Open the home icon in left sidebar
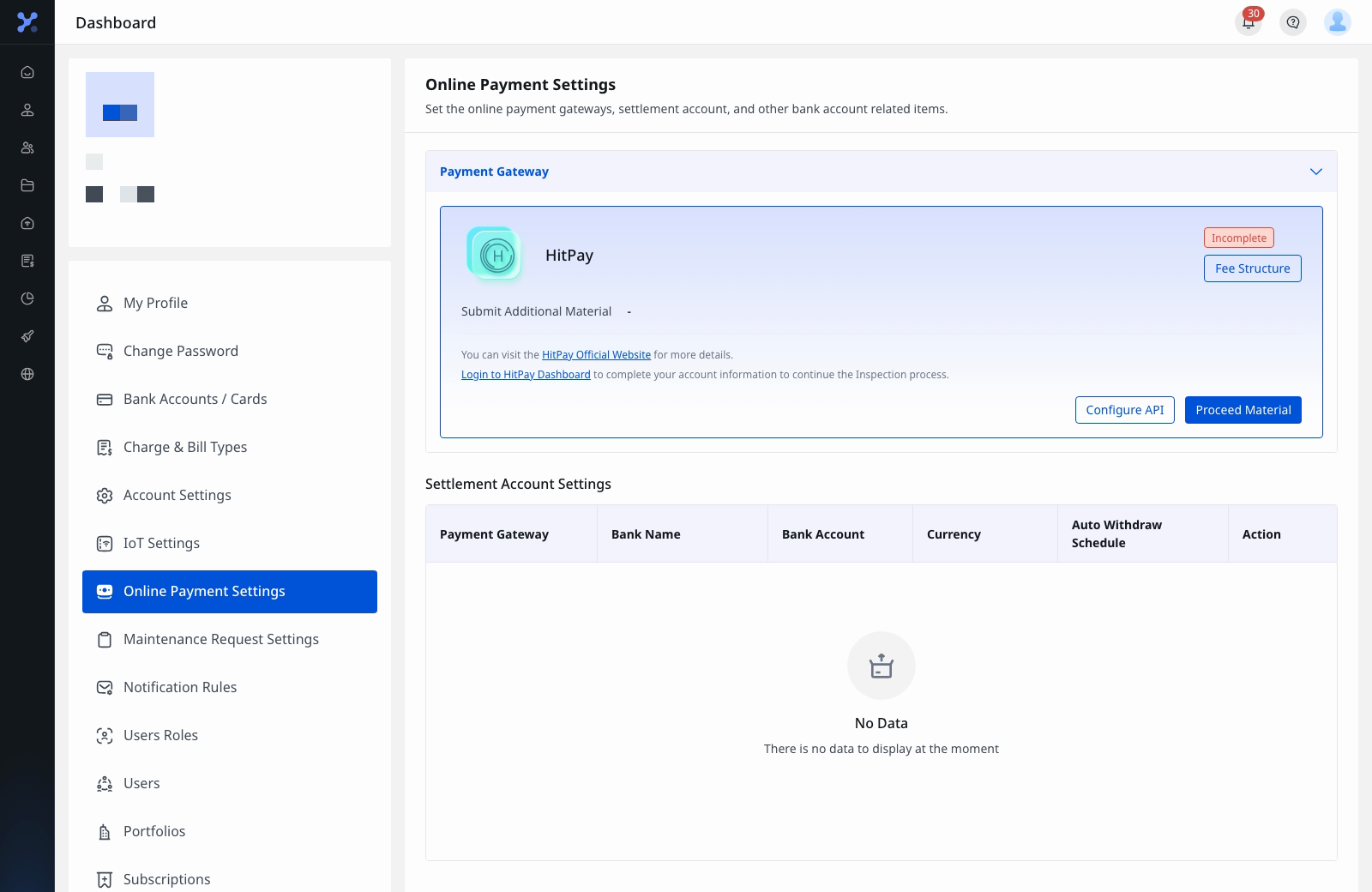Image resolution: width=1372 pixels, height=892 pixels. point(27,72)
